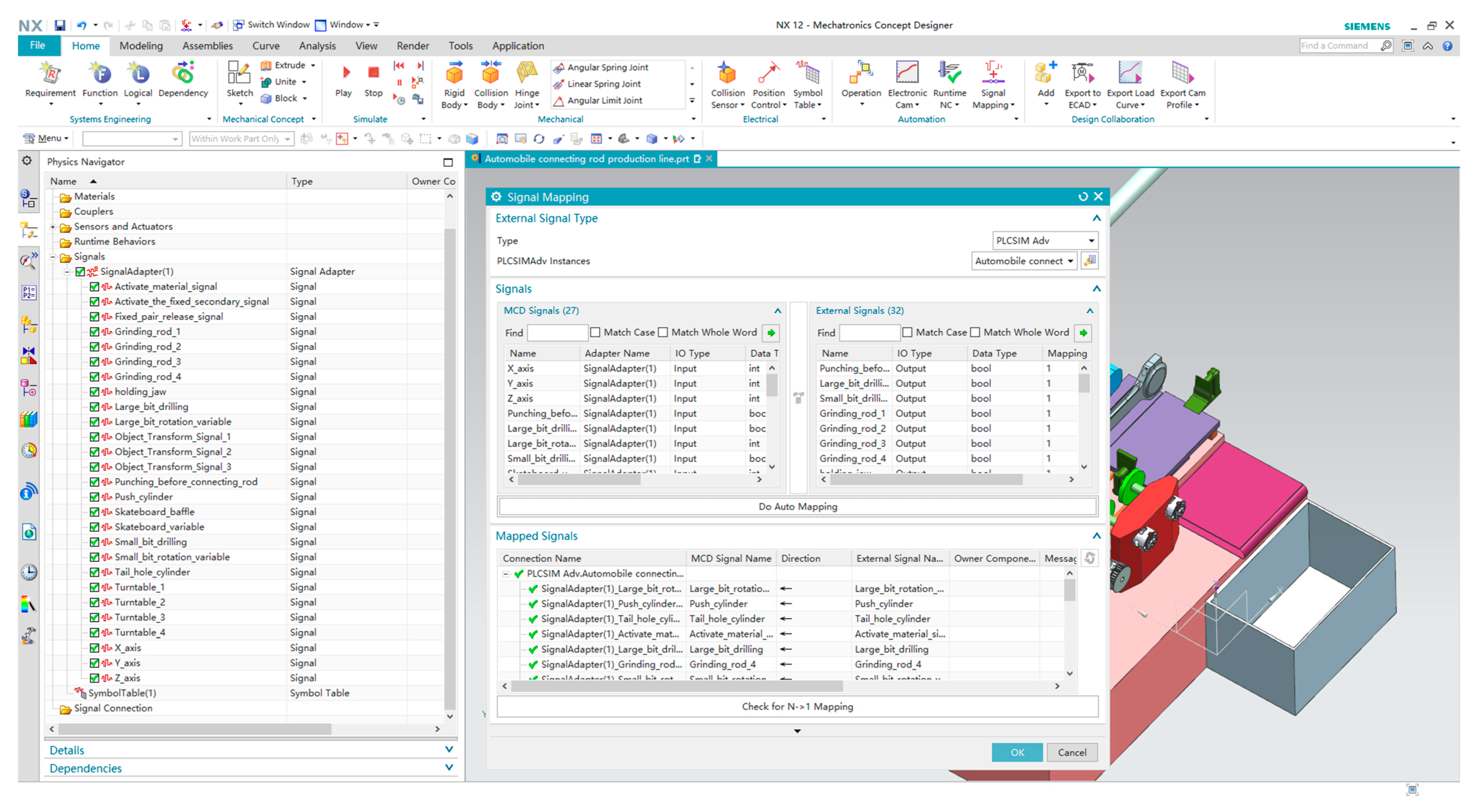Click the Do Auto Mapping button

pyautogui.click(x=797, y=507)
